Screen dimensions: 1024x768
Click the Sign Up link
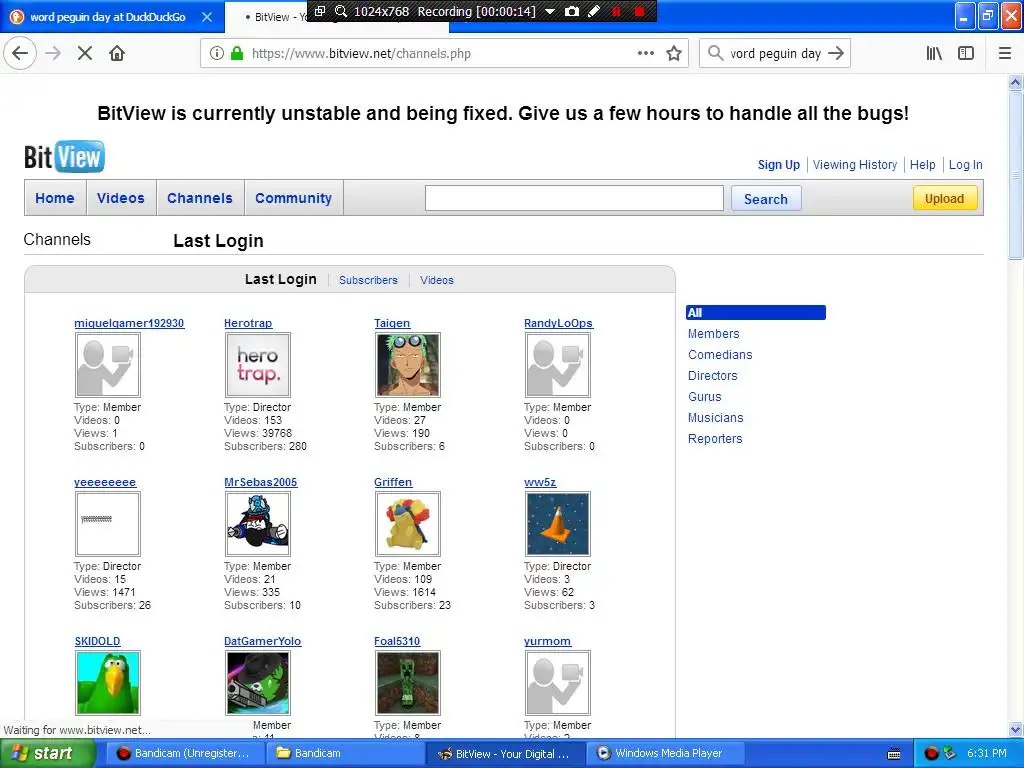778,165
